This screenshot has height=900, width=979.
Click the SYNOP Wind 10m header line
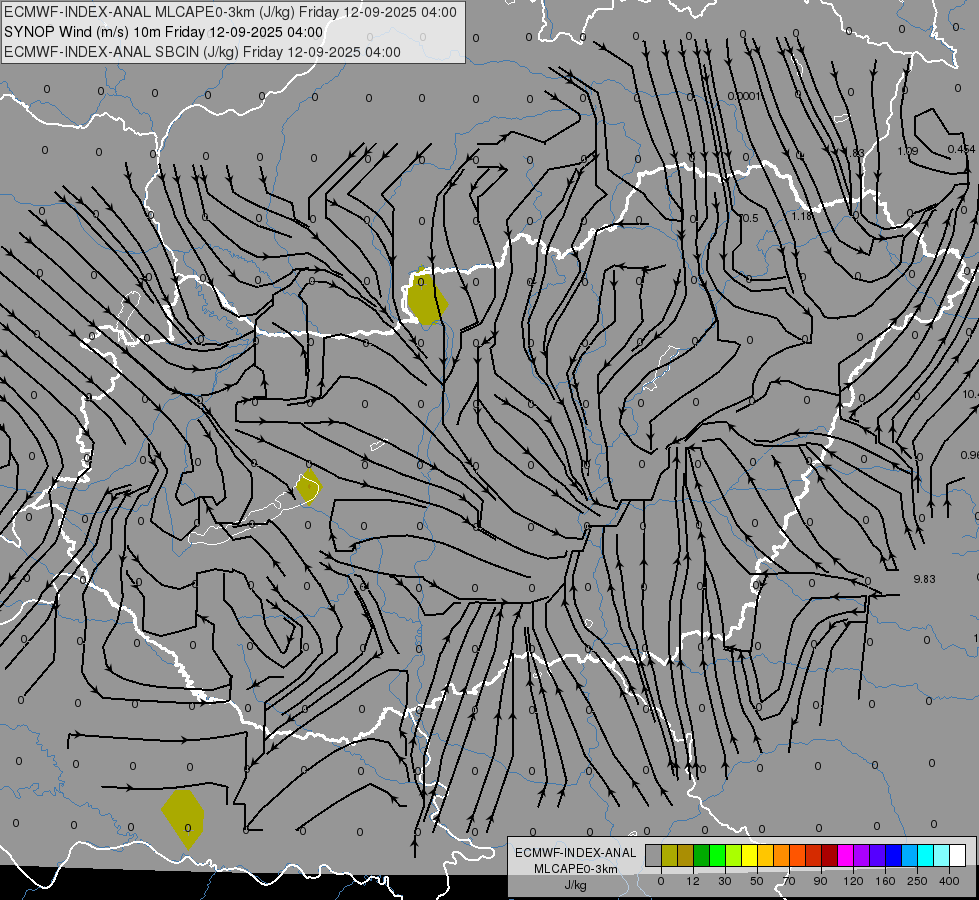click(x=164, y=32)
